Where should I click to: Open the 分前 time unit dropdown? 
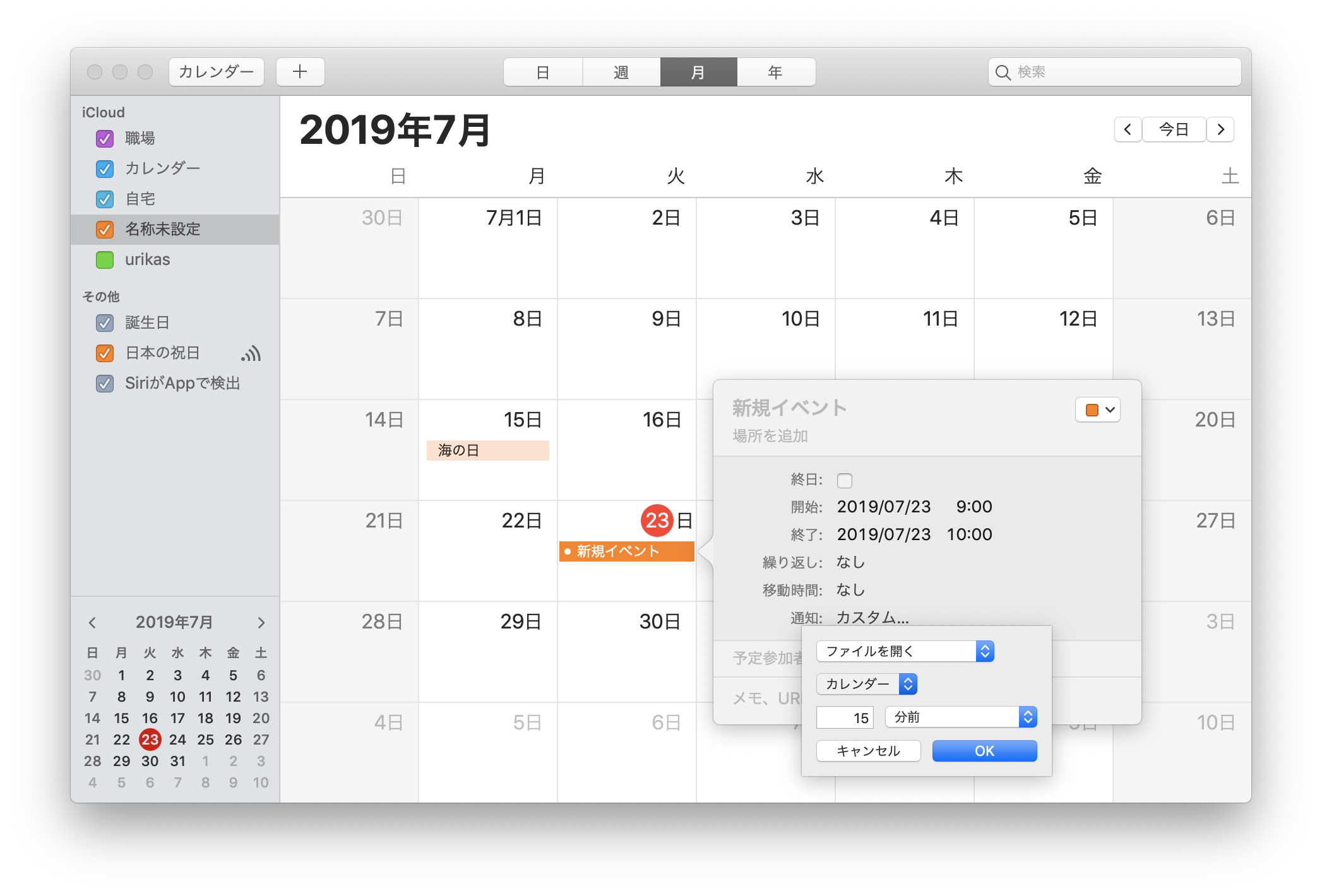961,717
